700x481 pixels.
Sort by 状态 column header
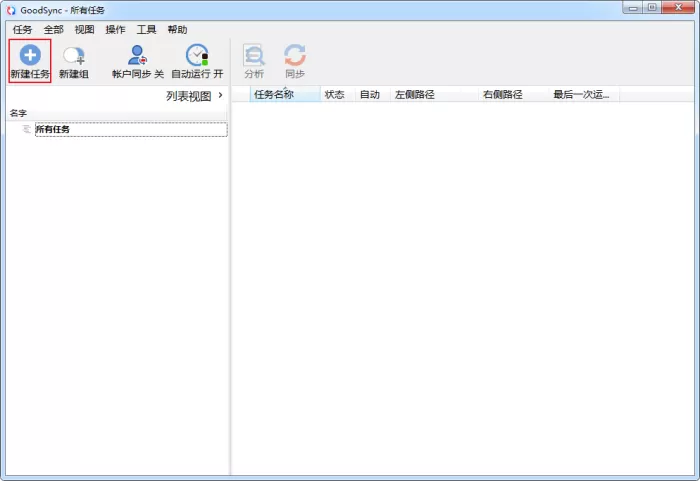coord(338,94)
